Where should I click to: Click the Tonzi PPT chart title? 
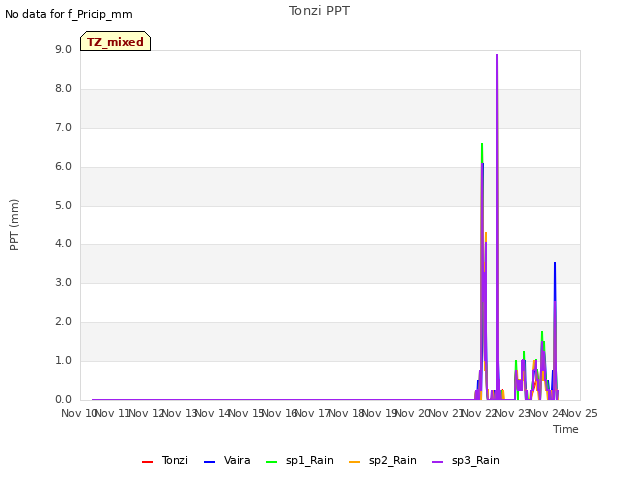(319, 11)
